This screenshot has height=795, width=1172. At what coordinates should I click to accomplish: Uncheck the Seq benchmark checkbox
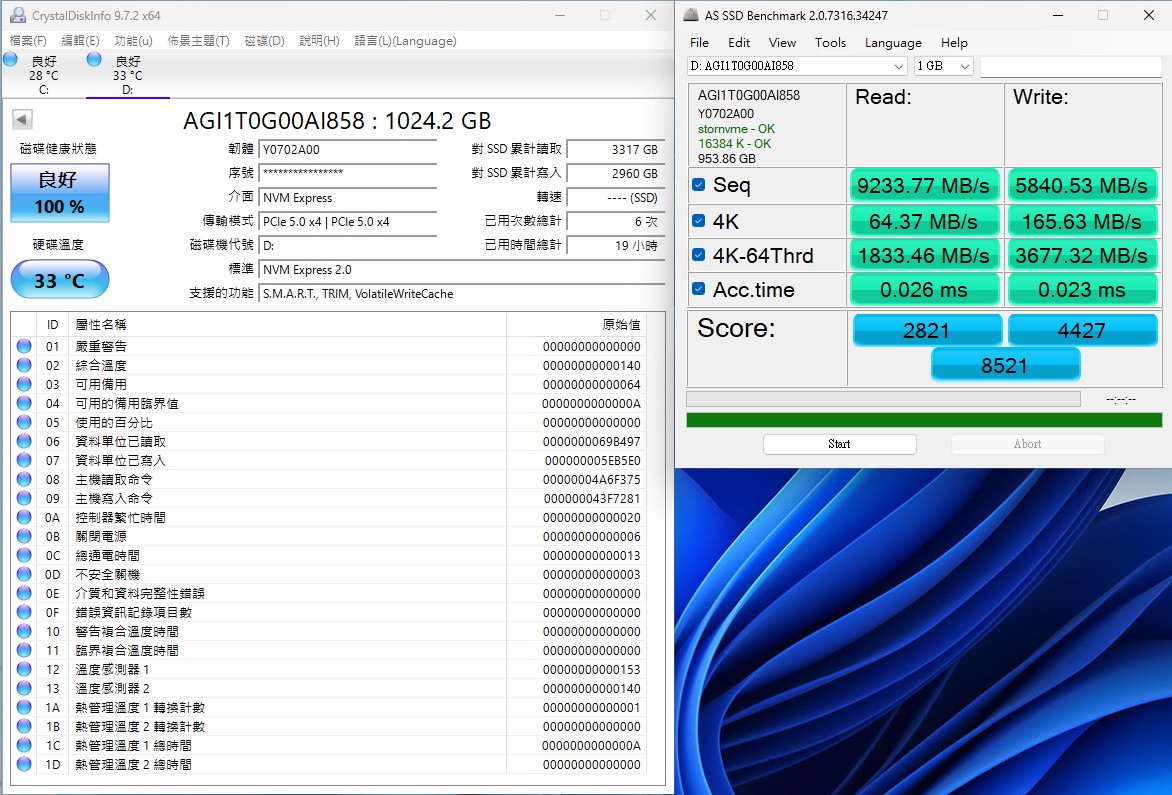coord(699,185)
